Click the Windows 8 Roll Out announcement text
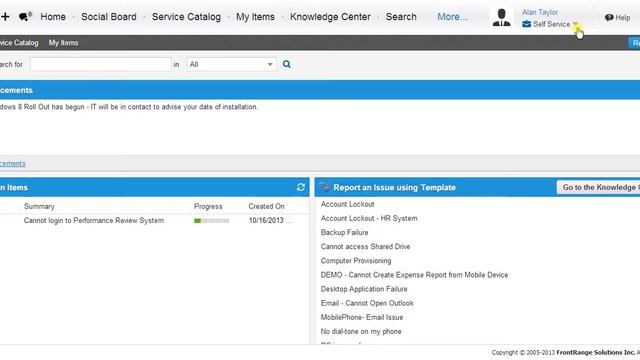Image resolution: width=640 pixels, height=360 pixels. [129, 107]
